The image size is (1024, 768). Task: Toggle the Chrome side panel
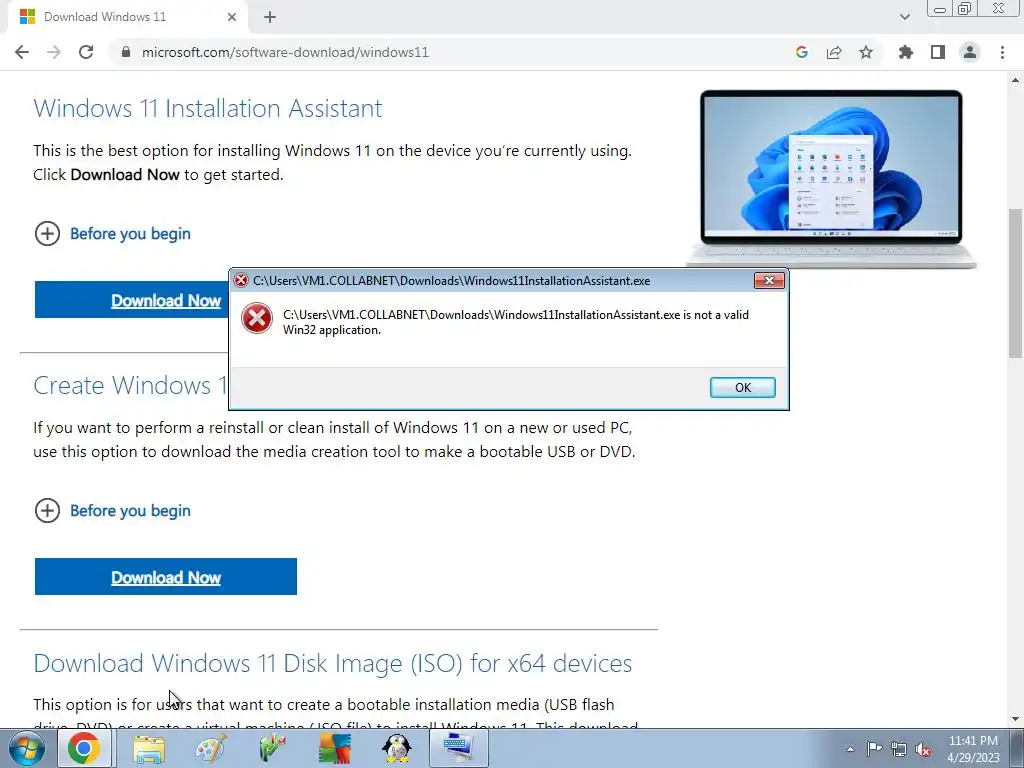(938, 52)
